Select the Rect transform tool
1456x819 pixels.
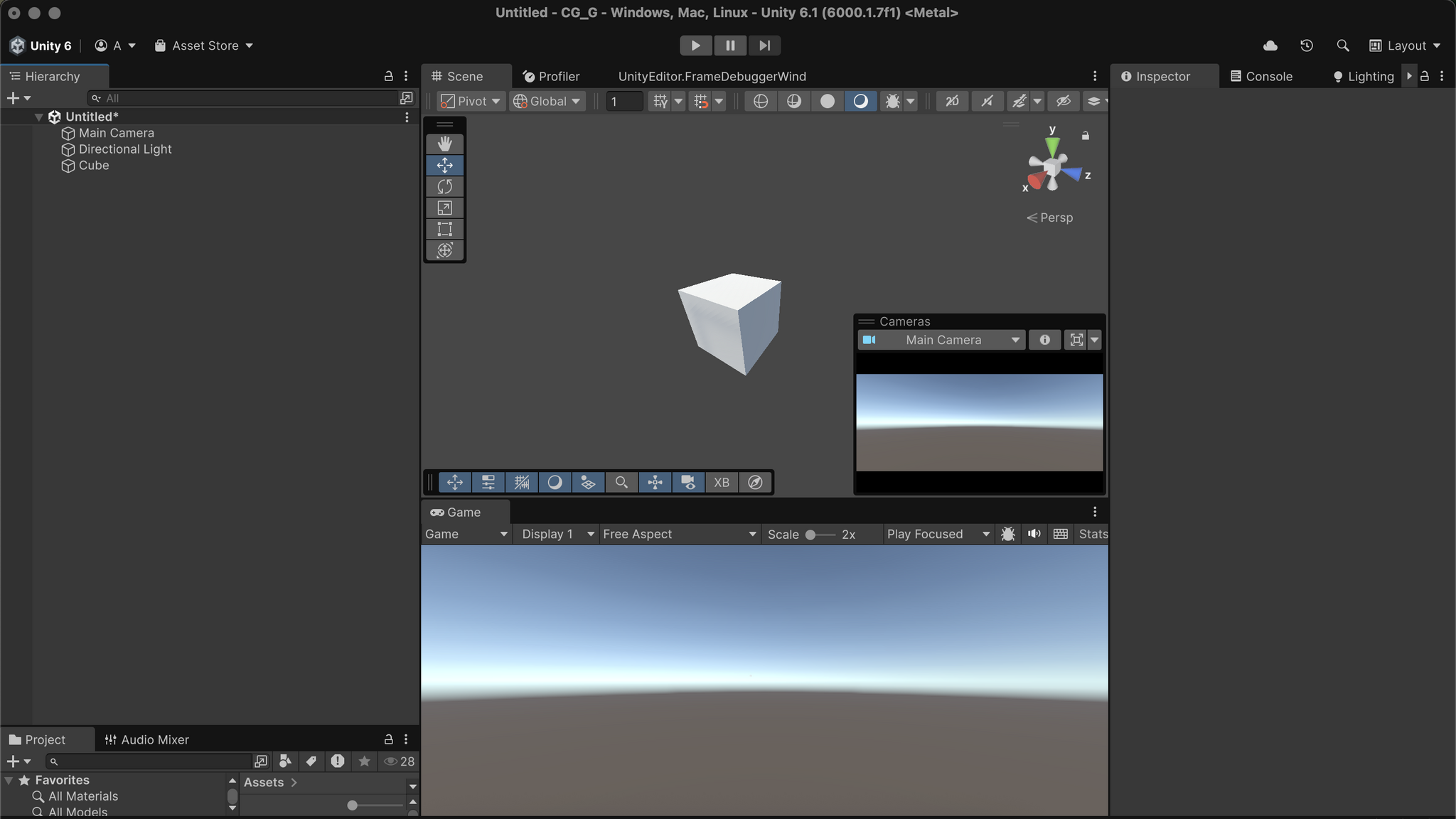(445, 229)
